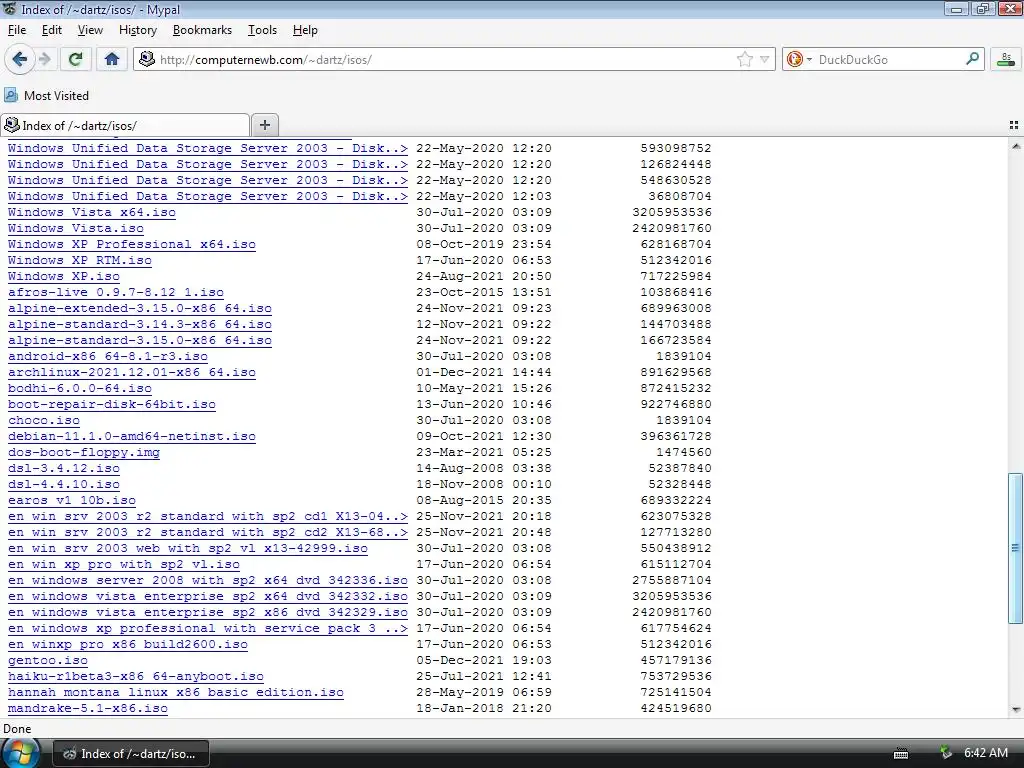Open the Home page icon
The image size is (1024, 768).
tap(112, 59)
